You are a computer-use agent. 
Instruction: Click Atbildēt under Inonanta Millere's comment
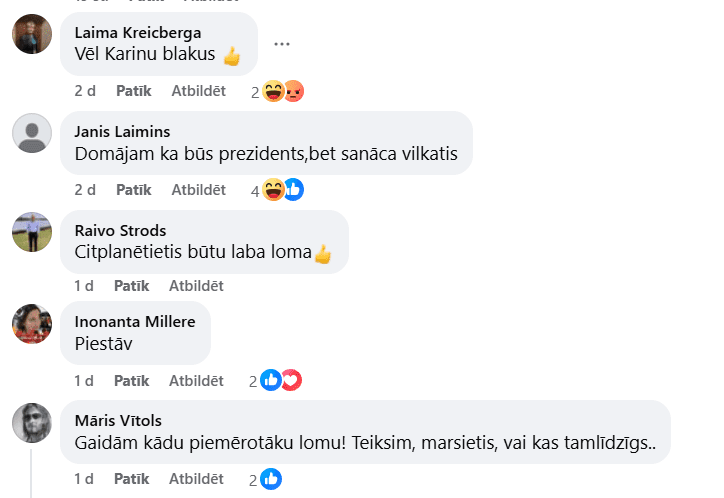(196, 380)
